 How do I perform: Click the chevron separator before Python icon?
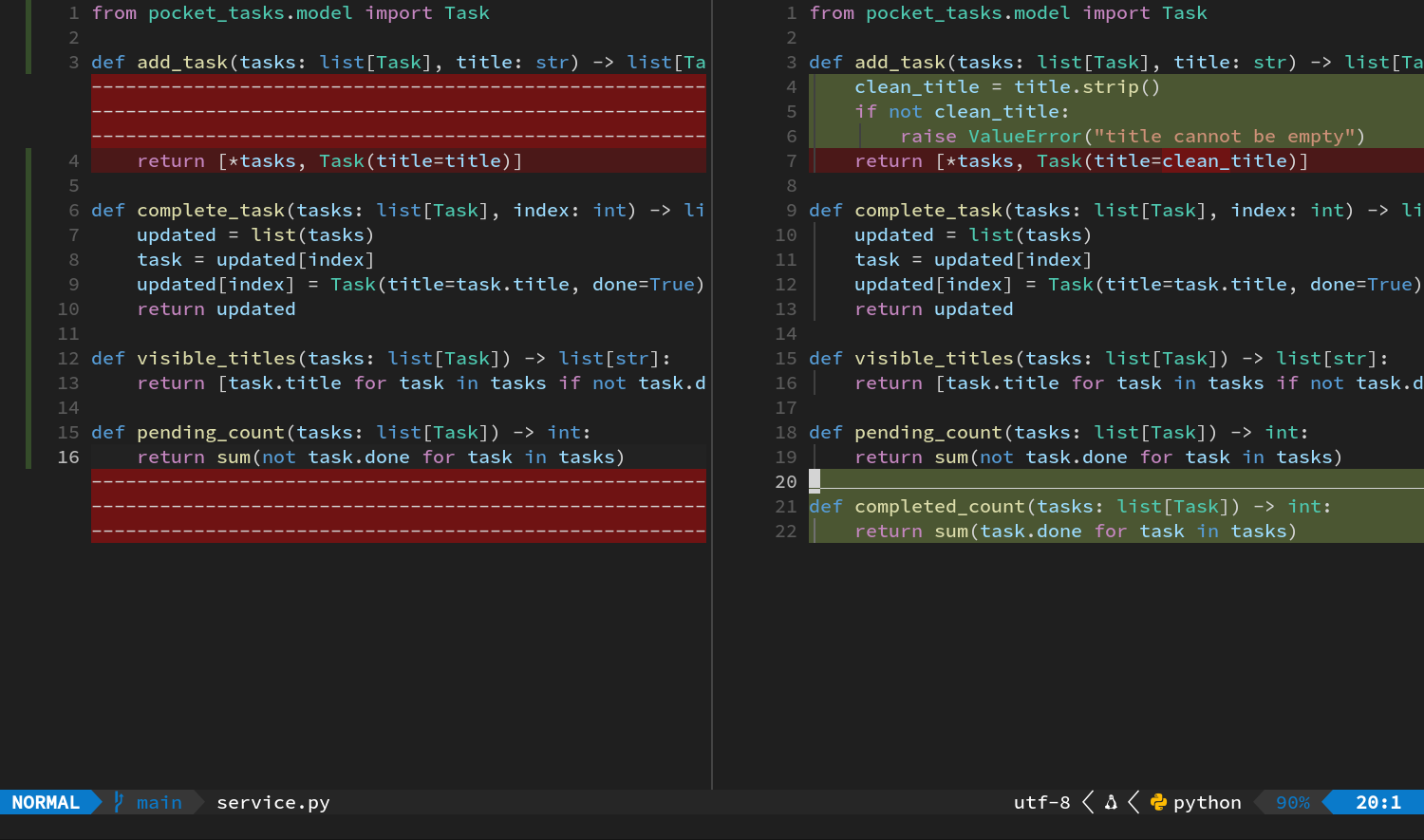1134,802
